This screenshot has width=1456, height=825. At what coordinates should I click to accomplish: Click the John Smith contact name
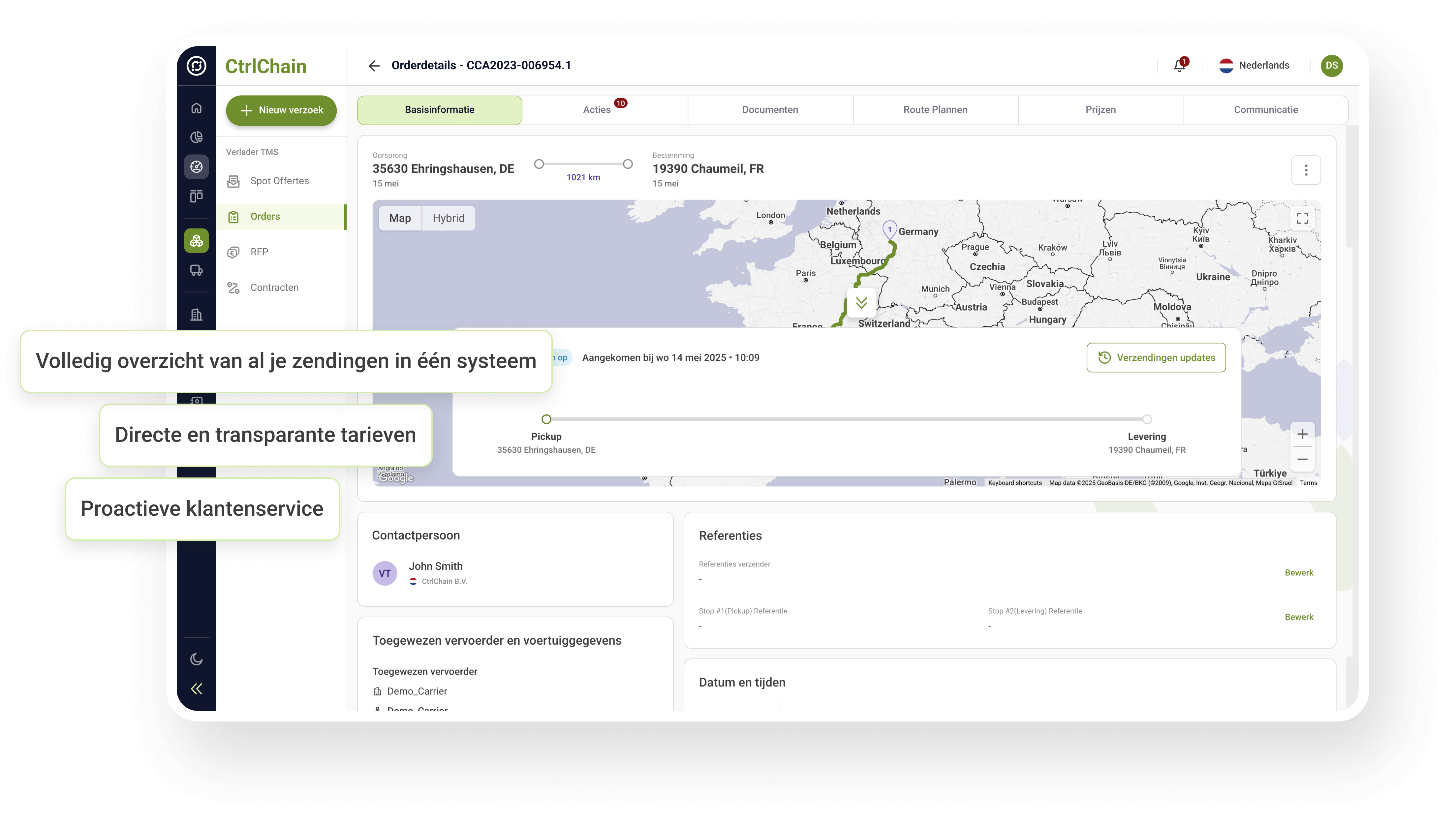pyautogui.click(x=436, y=566)
